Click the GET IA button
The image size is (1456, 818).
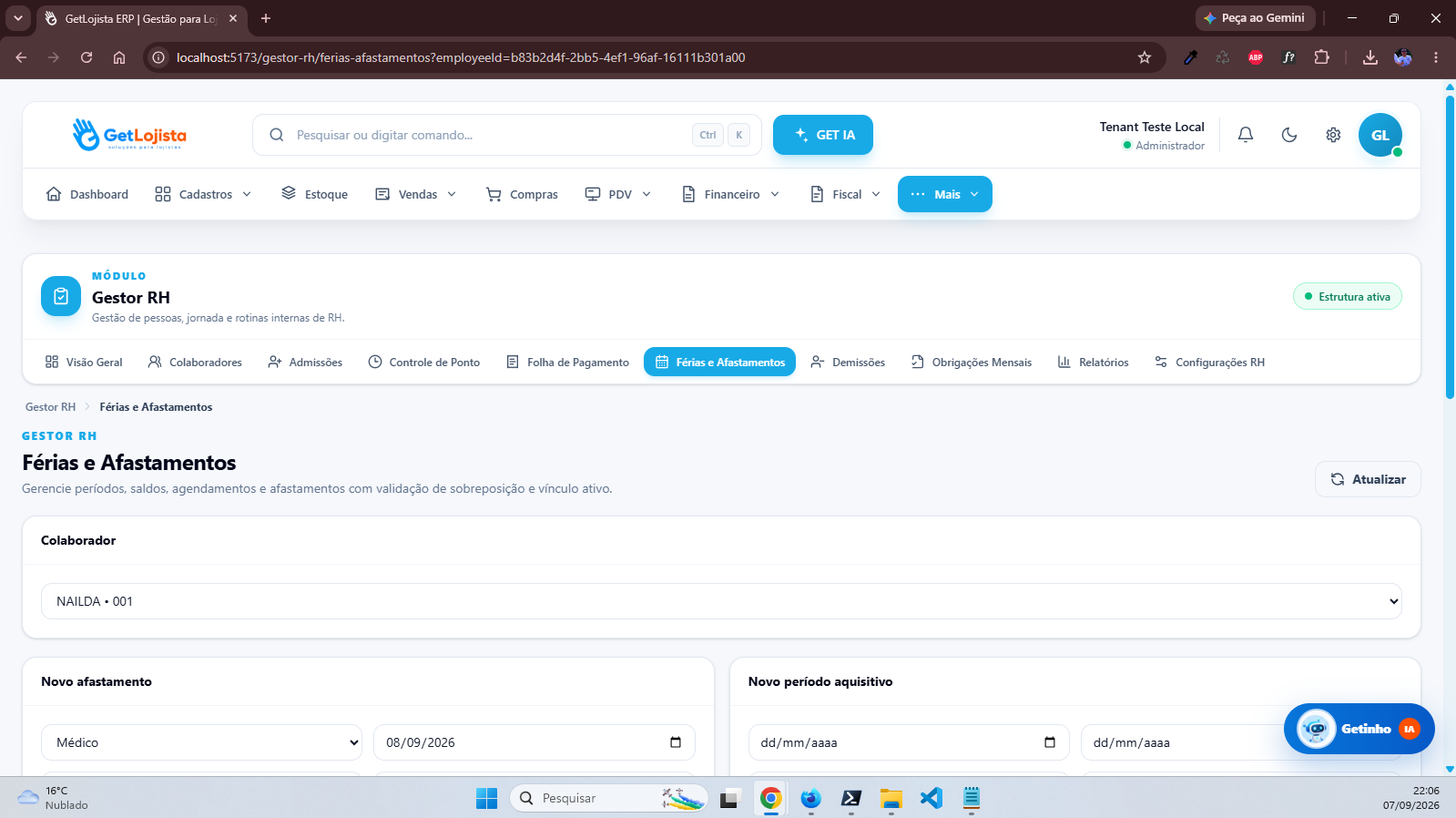(823, 135)
